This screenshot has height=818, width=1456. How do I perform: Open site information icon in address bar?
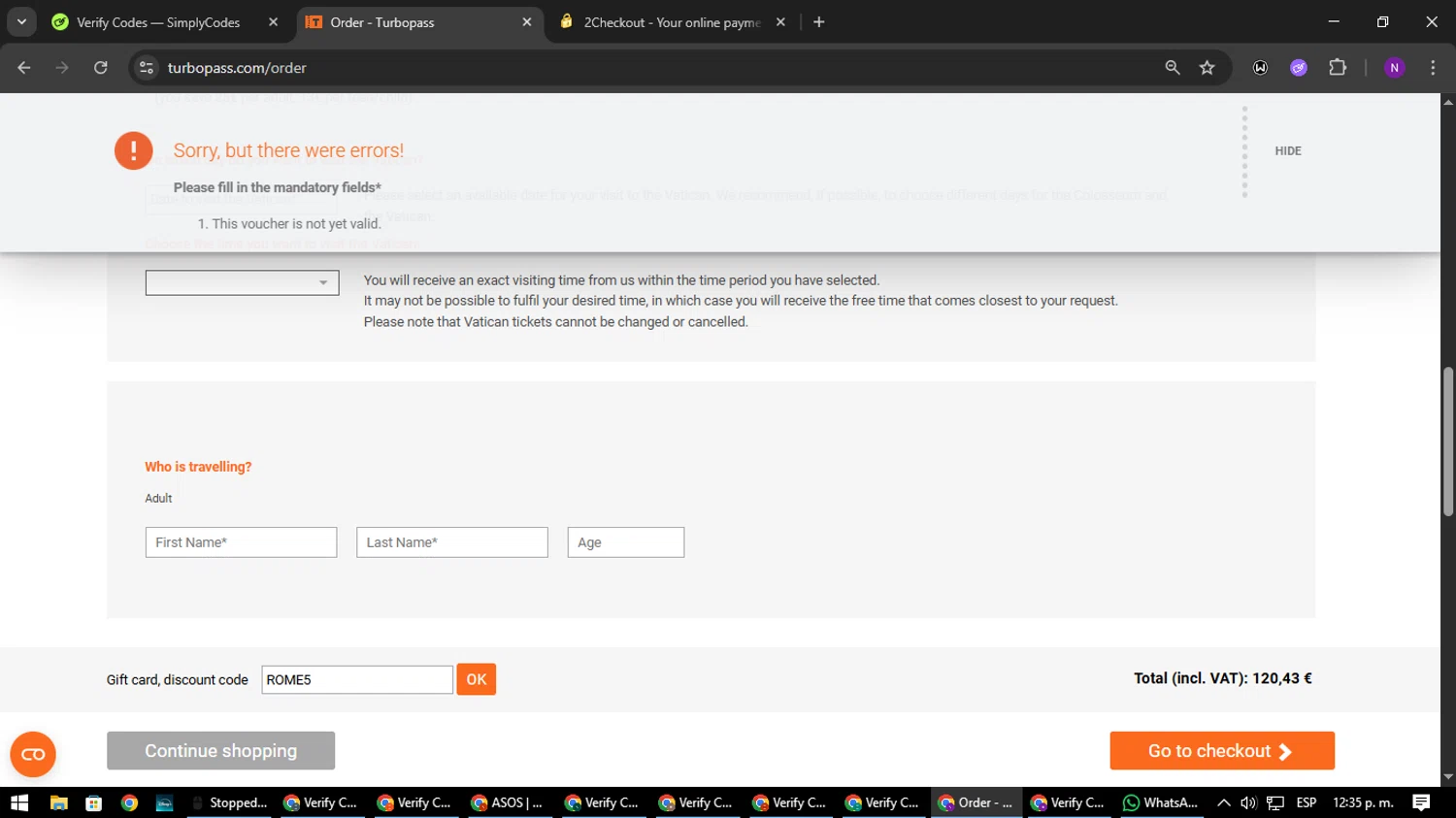(x=147, y=68)
